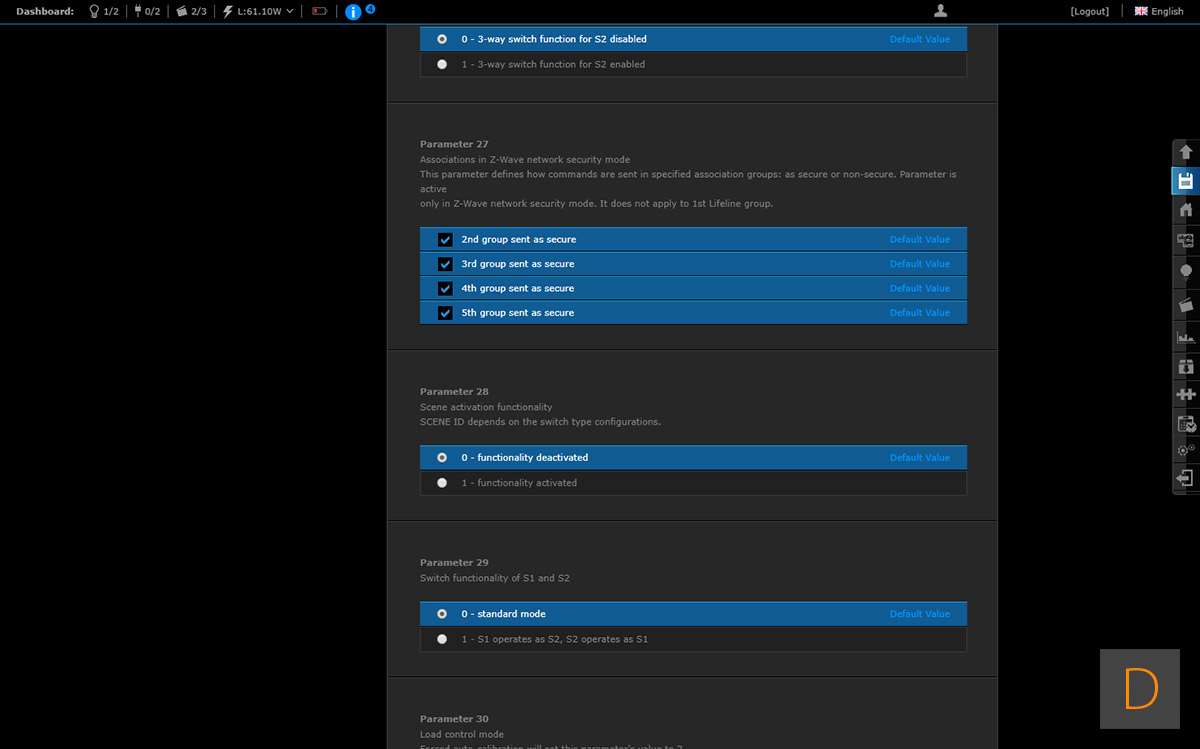This screenshot has width=1200, height=749.
Task: Open the energy chart icon in sidebar
Action: [x=1186, y=337]
